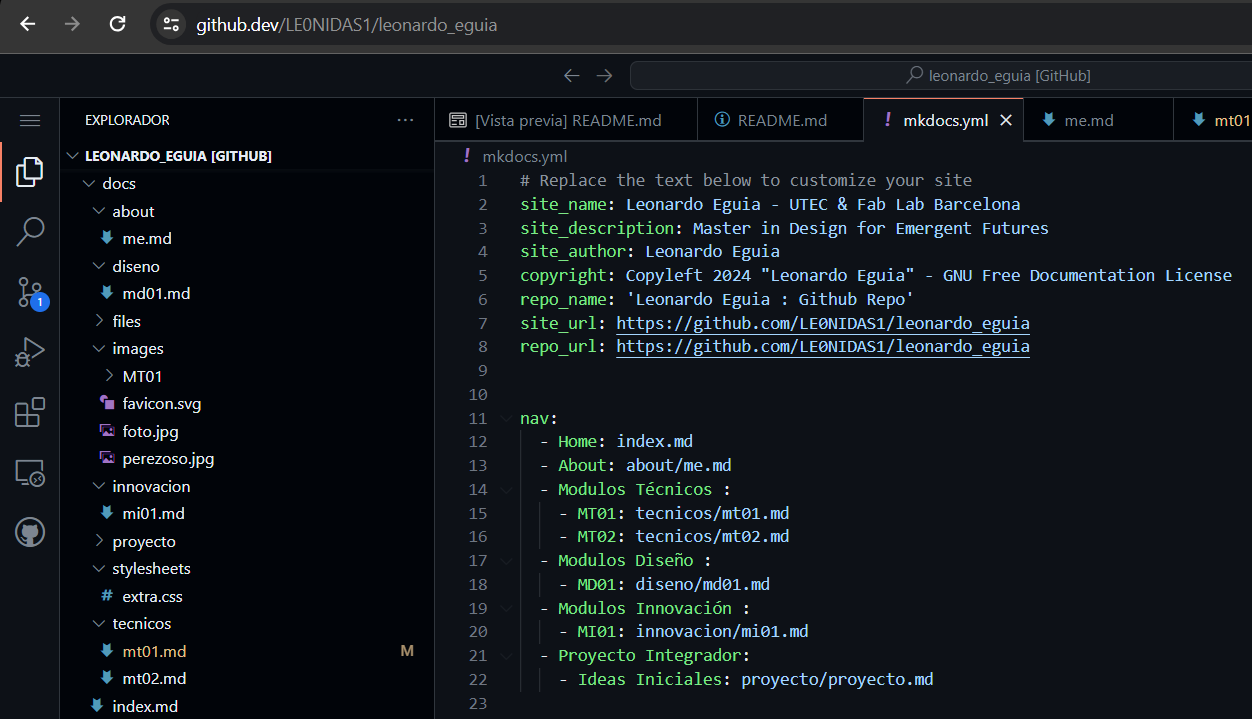This screenshot has height=719, width=1252.
Task: Go forward in editor navigation history
Action: (604, 75)
